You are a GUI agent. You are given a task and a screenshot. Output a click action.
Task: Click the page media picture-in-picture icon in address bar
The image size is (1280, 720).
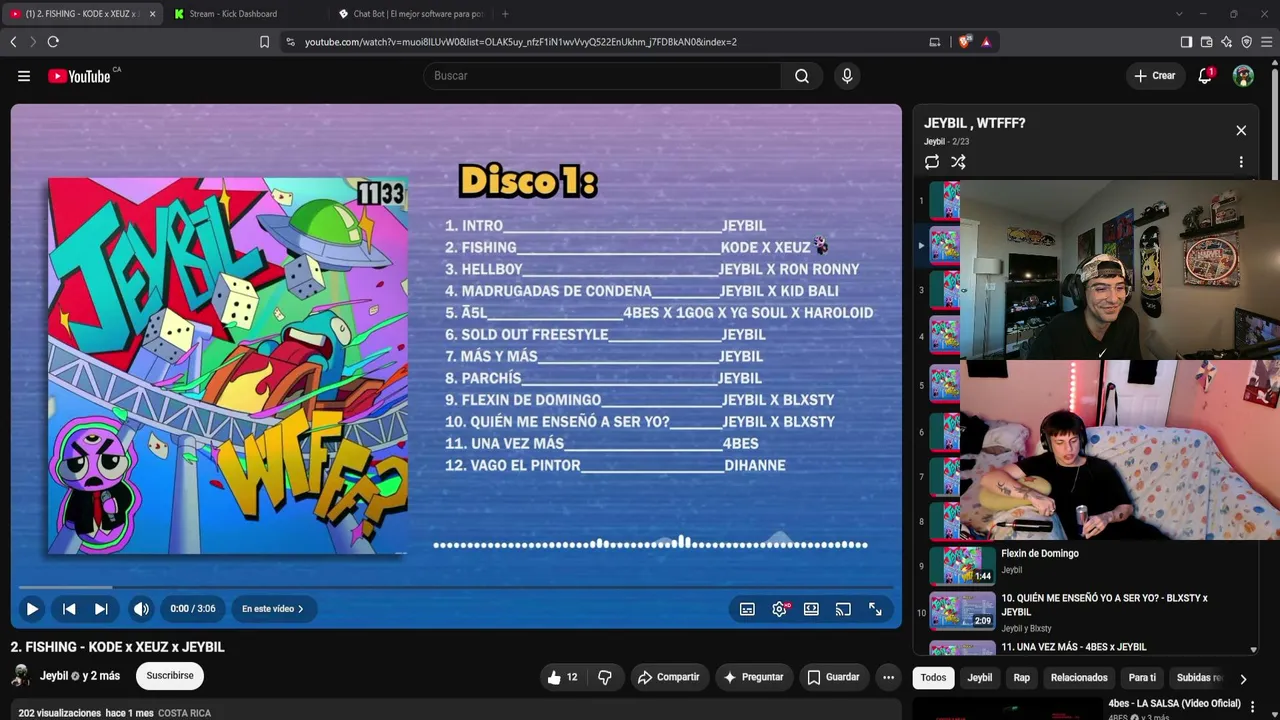coord(935,42)
